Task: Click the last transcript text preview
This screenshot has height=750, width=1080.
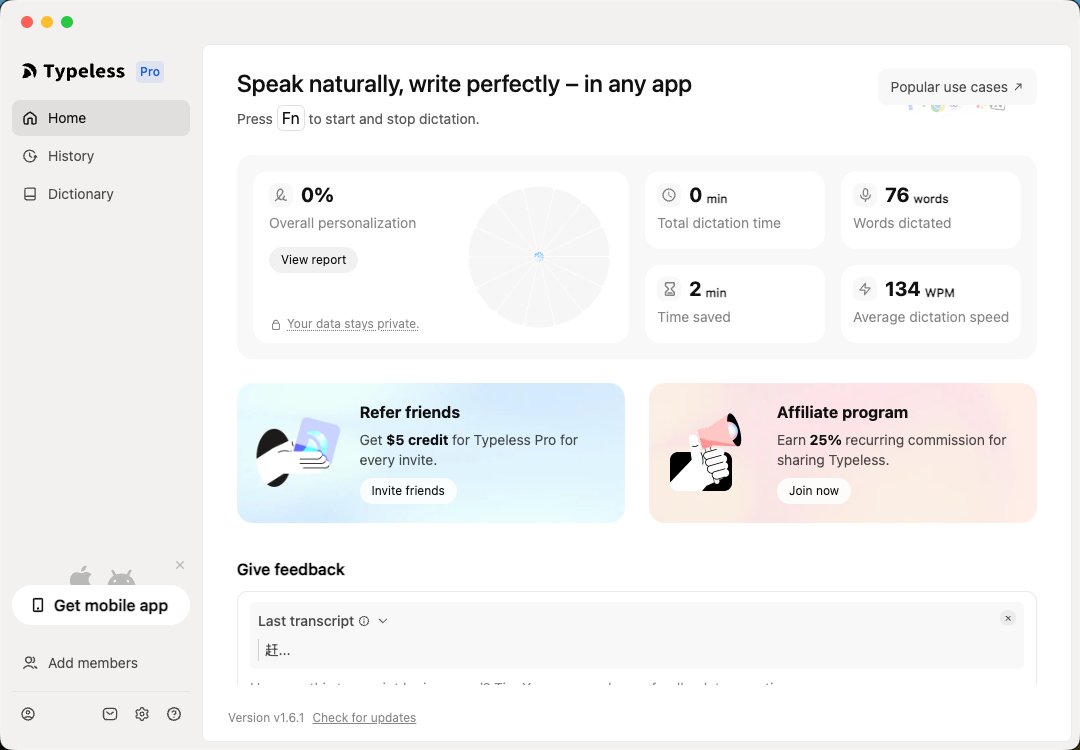Action: (278, 650)
